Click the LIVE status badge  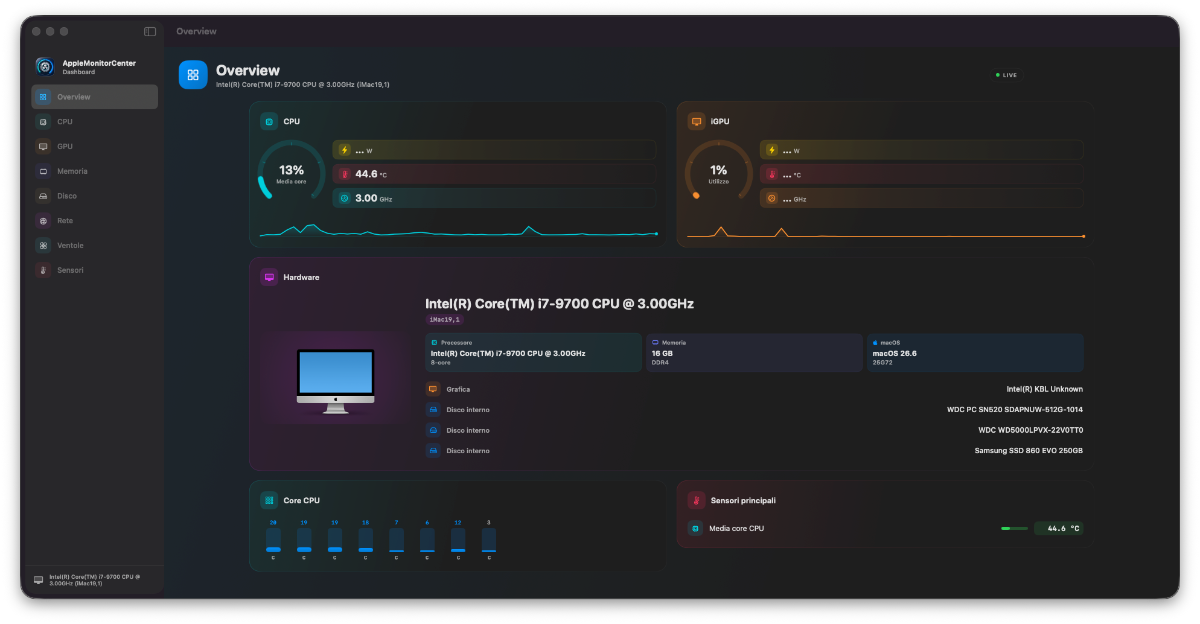pyautogui.click(x=1007, y=75)
